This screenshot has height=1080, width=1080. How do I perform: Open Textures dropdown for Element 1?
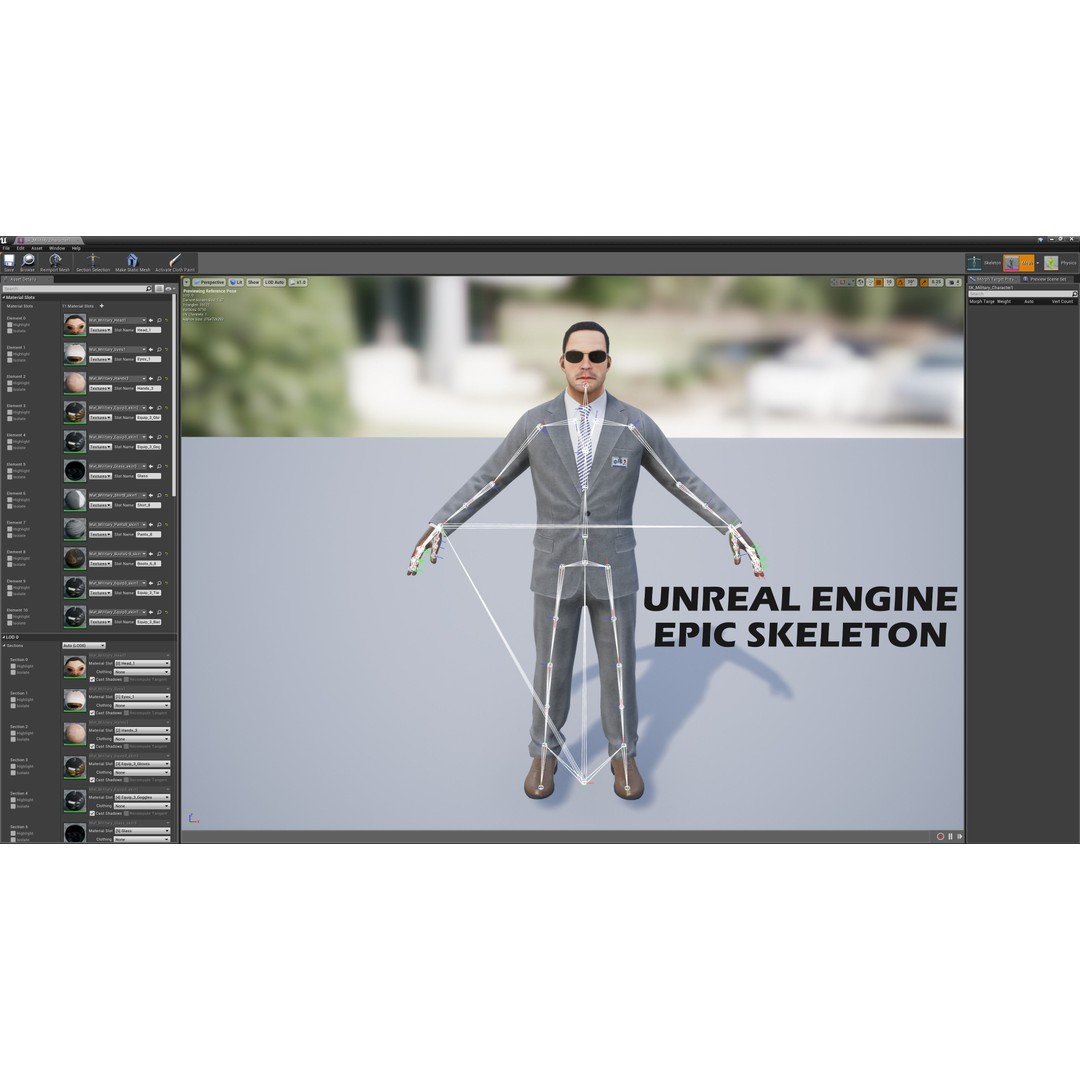(x=100, y=360)
